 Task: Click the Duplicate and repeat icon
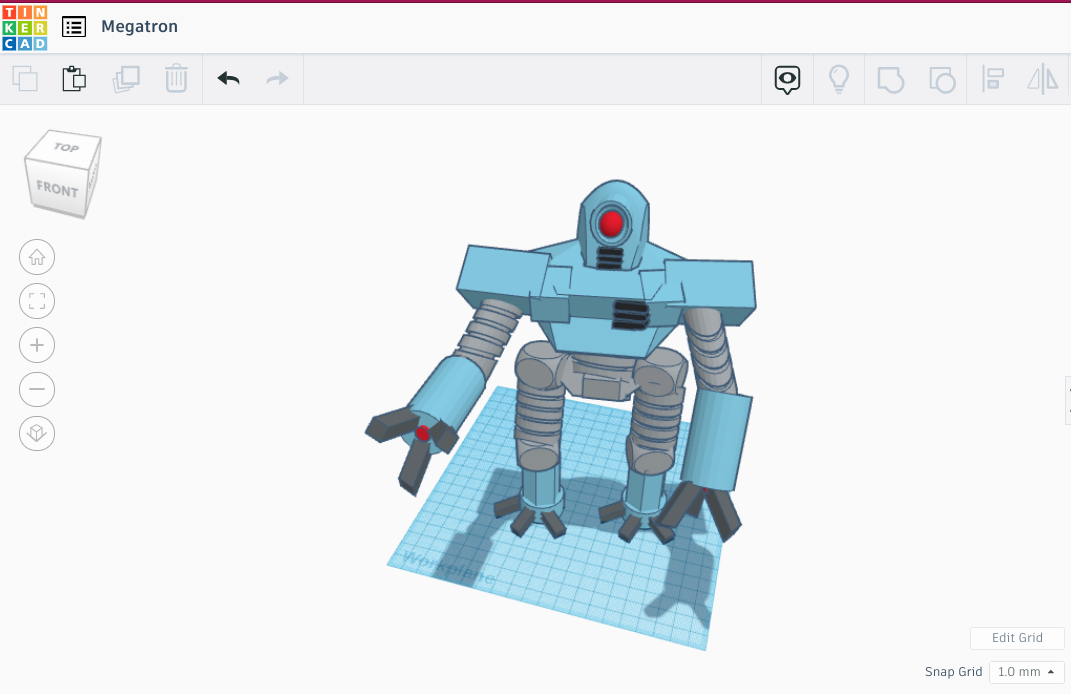click(x=126, y=79)
